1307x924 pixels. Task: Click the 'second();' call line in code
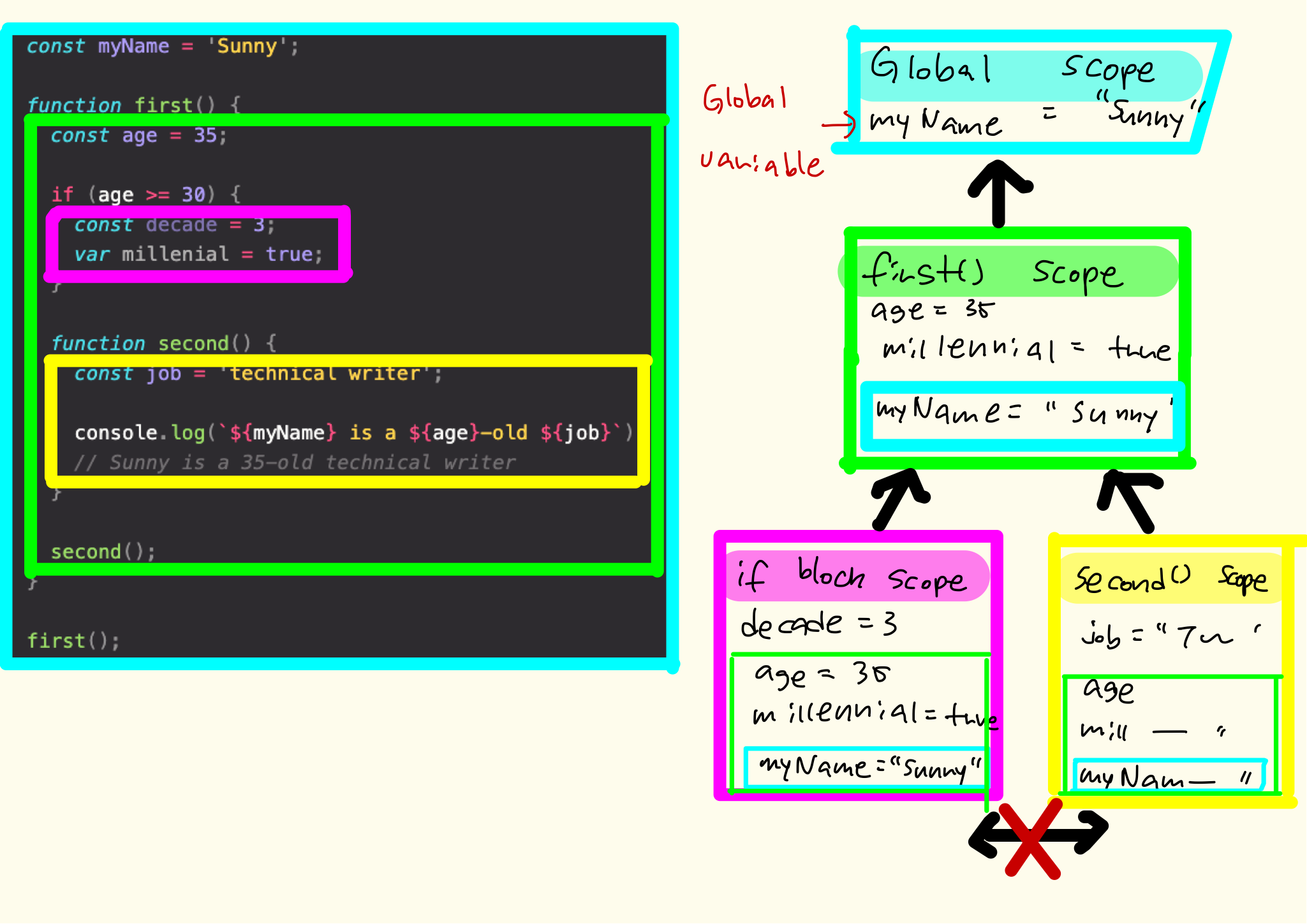(x=102, y=552)
